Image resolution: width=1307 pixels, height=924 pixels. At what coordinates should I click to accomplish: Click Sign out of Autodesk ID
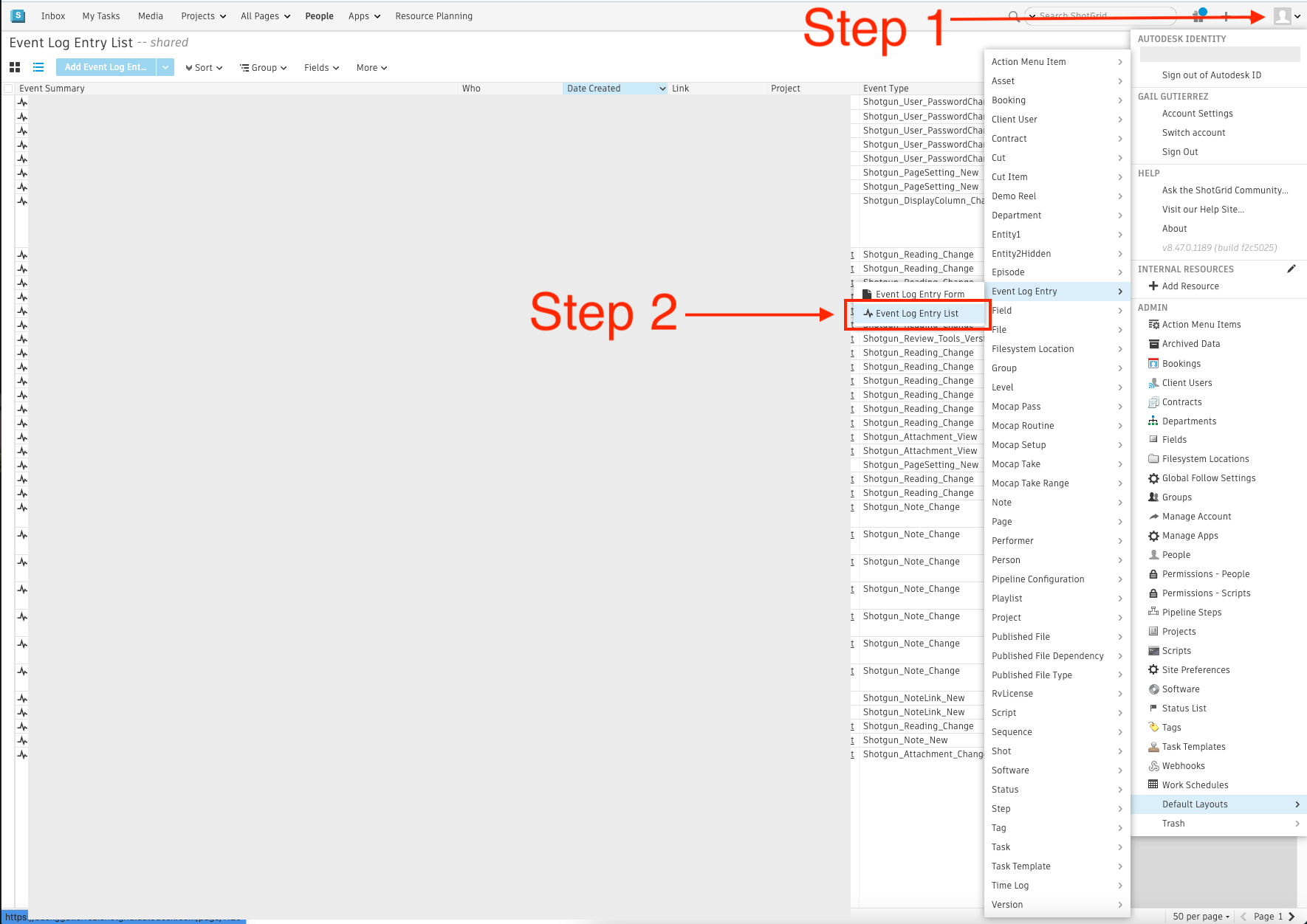pyautogui.click(x=1212, y=75)
